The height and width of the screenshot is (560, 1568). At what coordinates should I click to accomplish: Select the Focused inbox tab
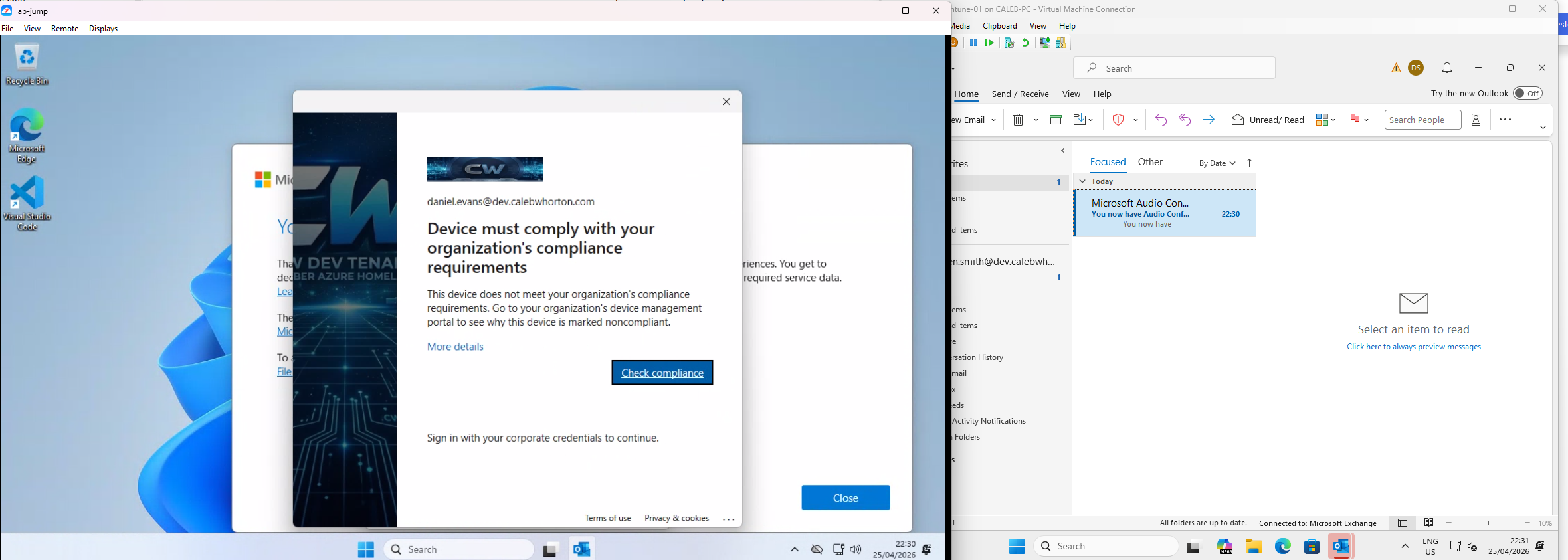[1108, 162]
